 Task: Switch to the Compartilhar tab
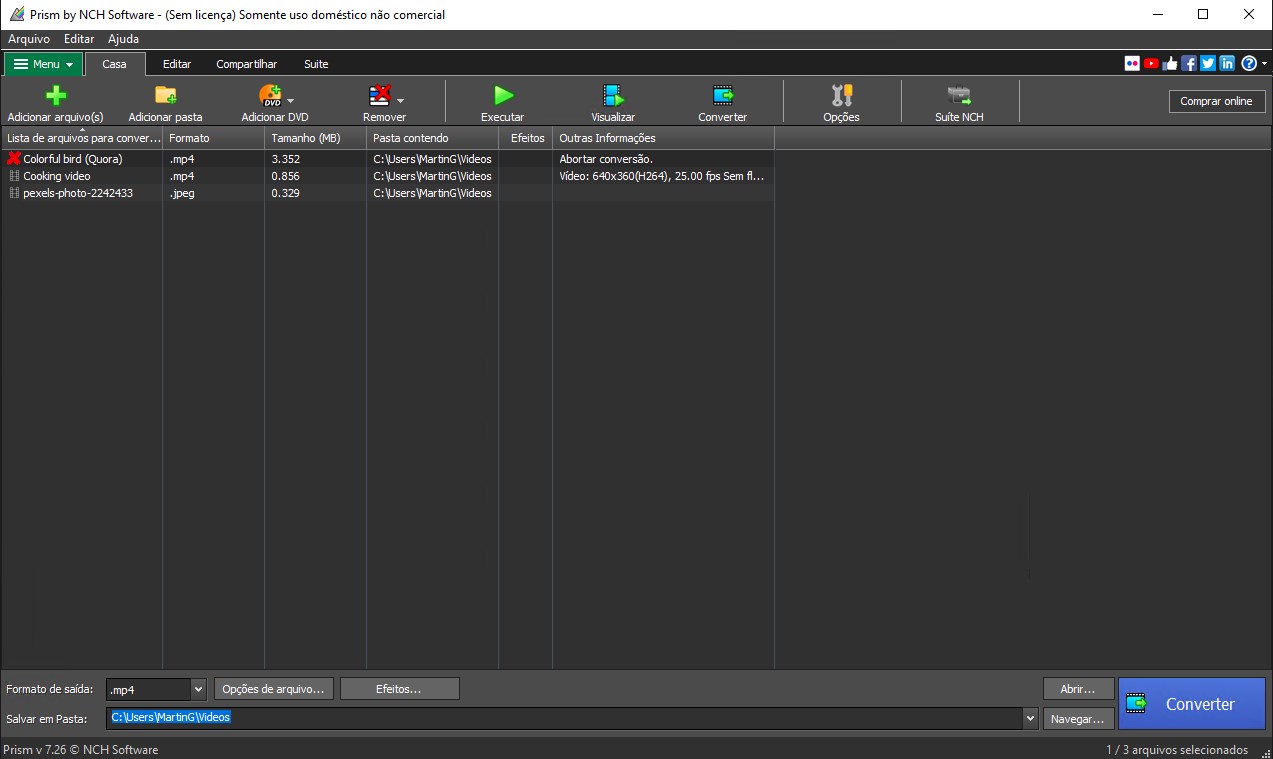click(x=246, y=64)
